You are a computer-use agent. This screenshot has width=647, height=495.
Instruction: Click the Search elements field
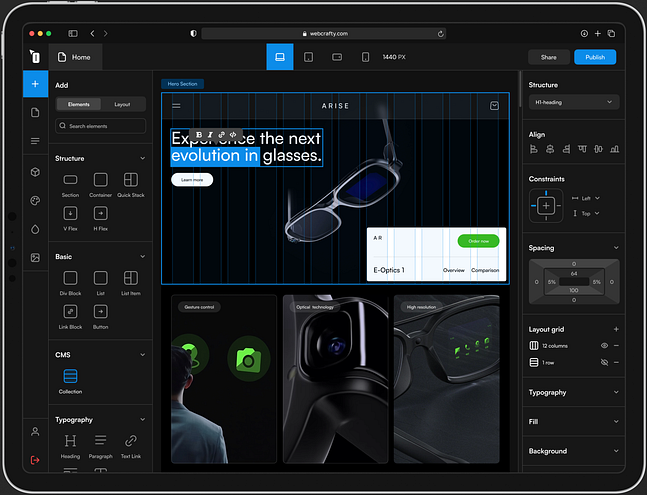click(101, 126)
